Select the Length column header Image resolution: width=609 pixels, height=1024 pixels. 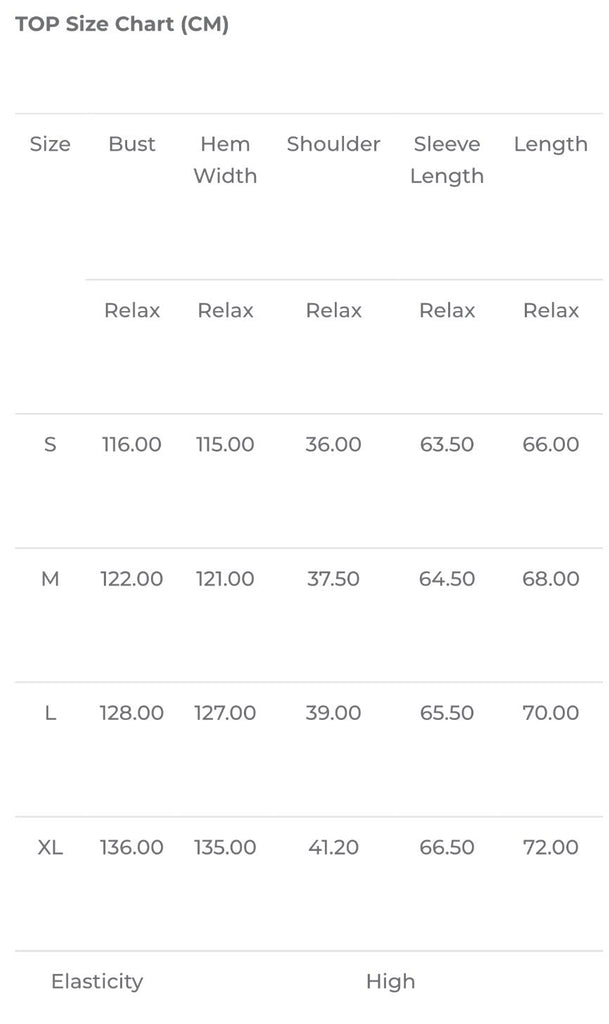pyautogui.click(x=550, y=144)
